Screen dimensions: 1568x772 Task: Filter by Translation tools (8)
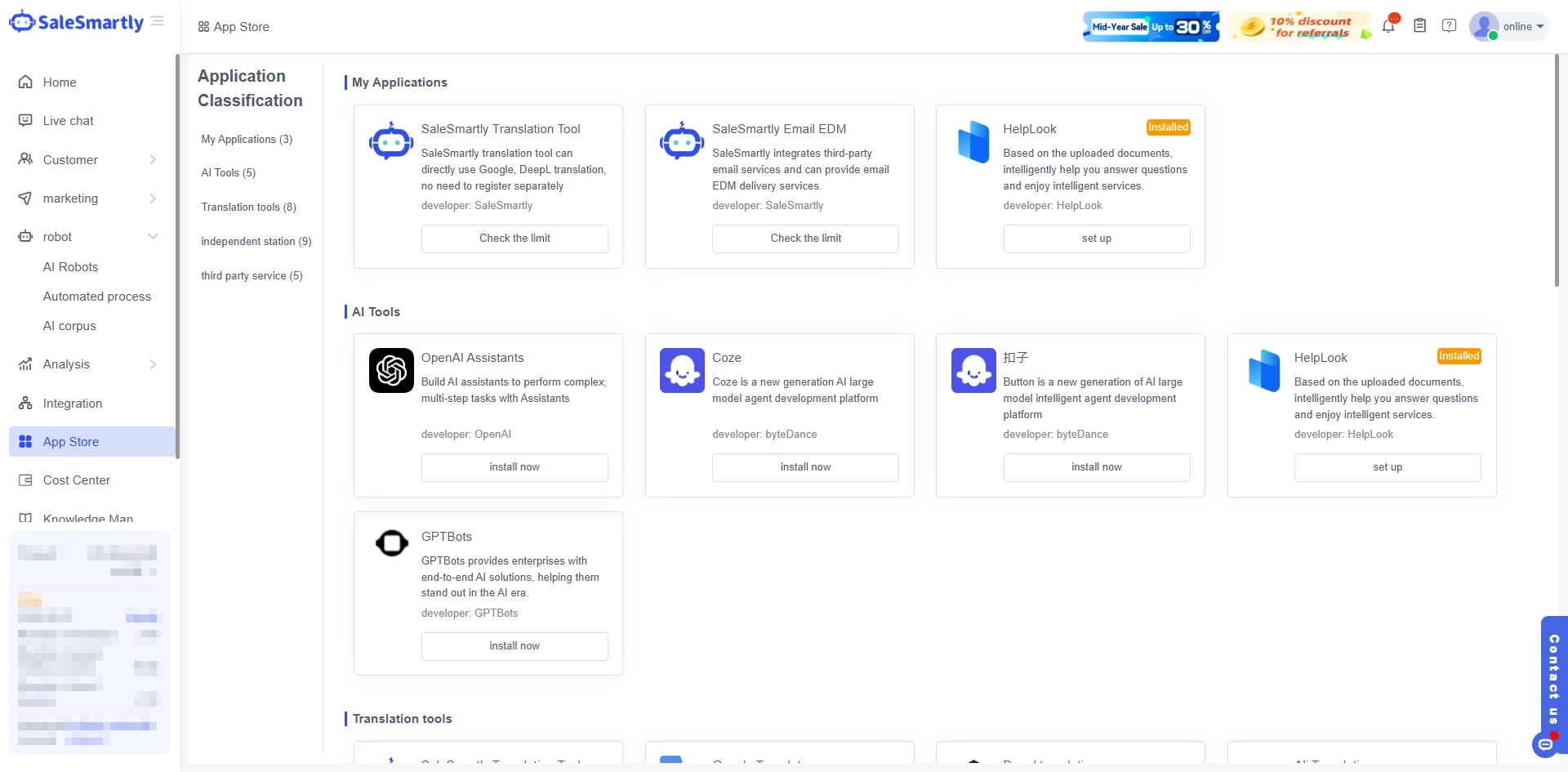[249, 208]
